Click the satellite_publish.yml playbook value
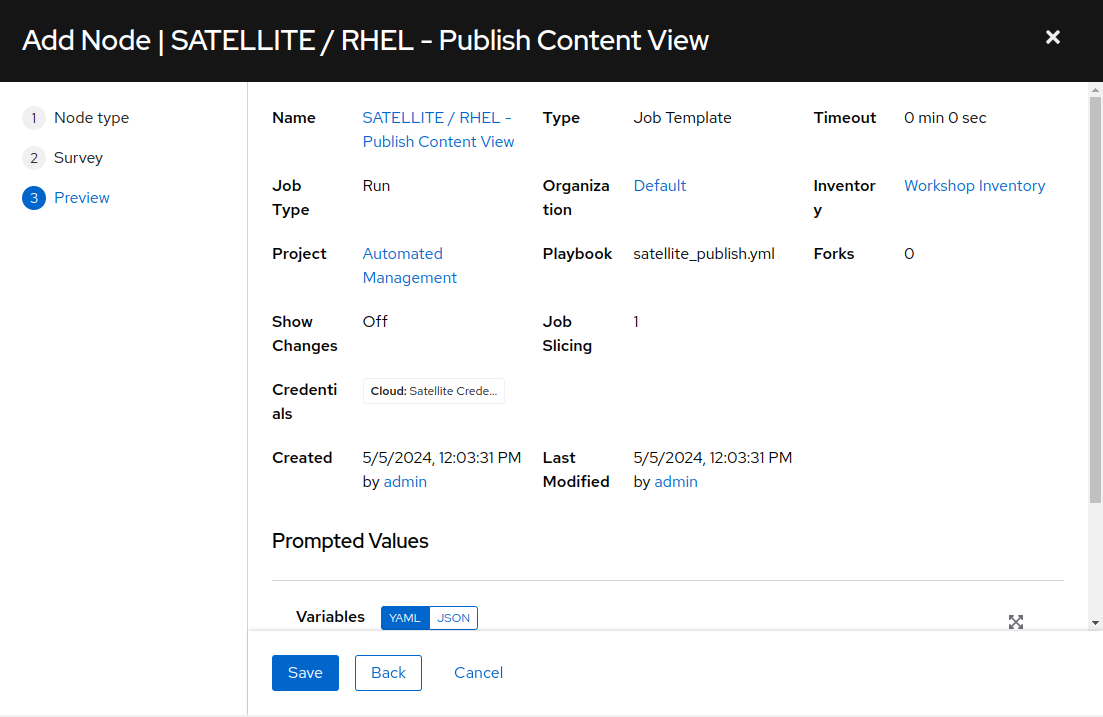 click(703, 254)
